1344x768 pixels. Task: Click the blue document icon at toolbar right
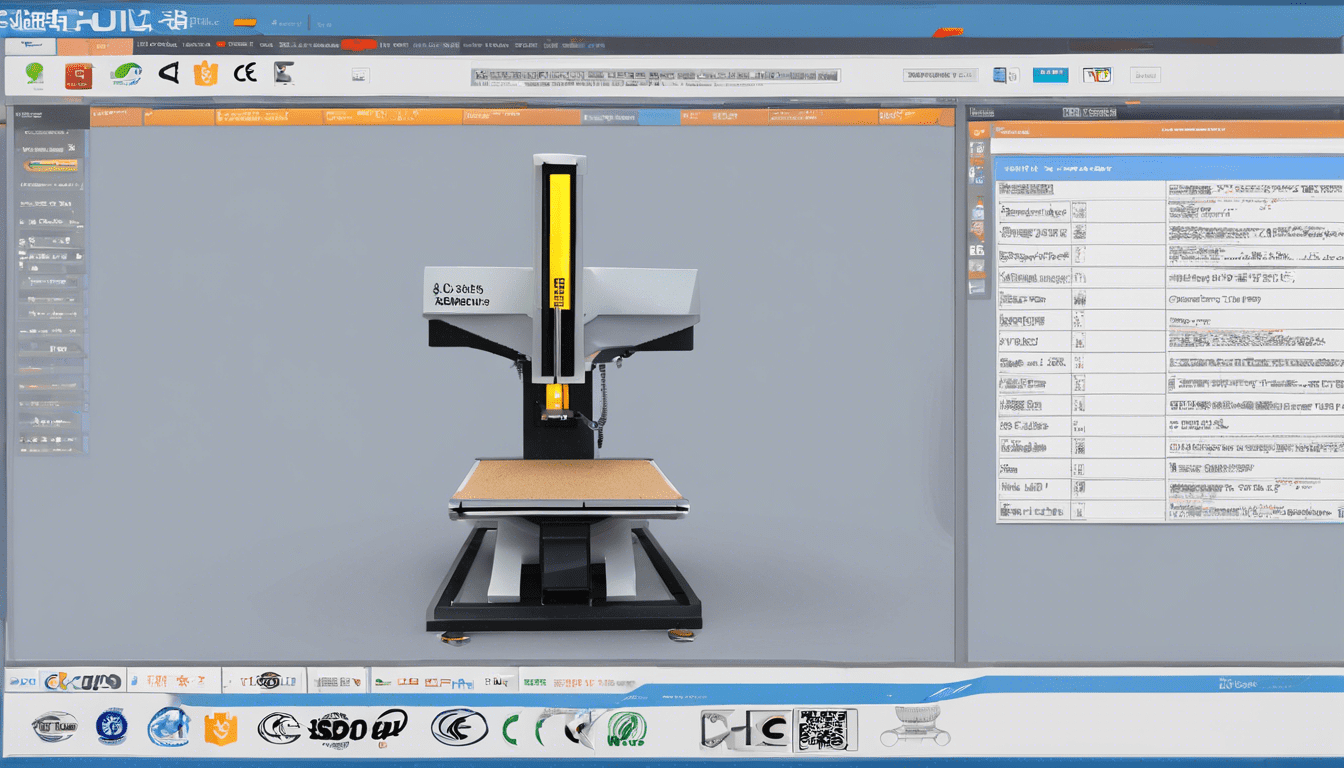tap(1000, 75)
